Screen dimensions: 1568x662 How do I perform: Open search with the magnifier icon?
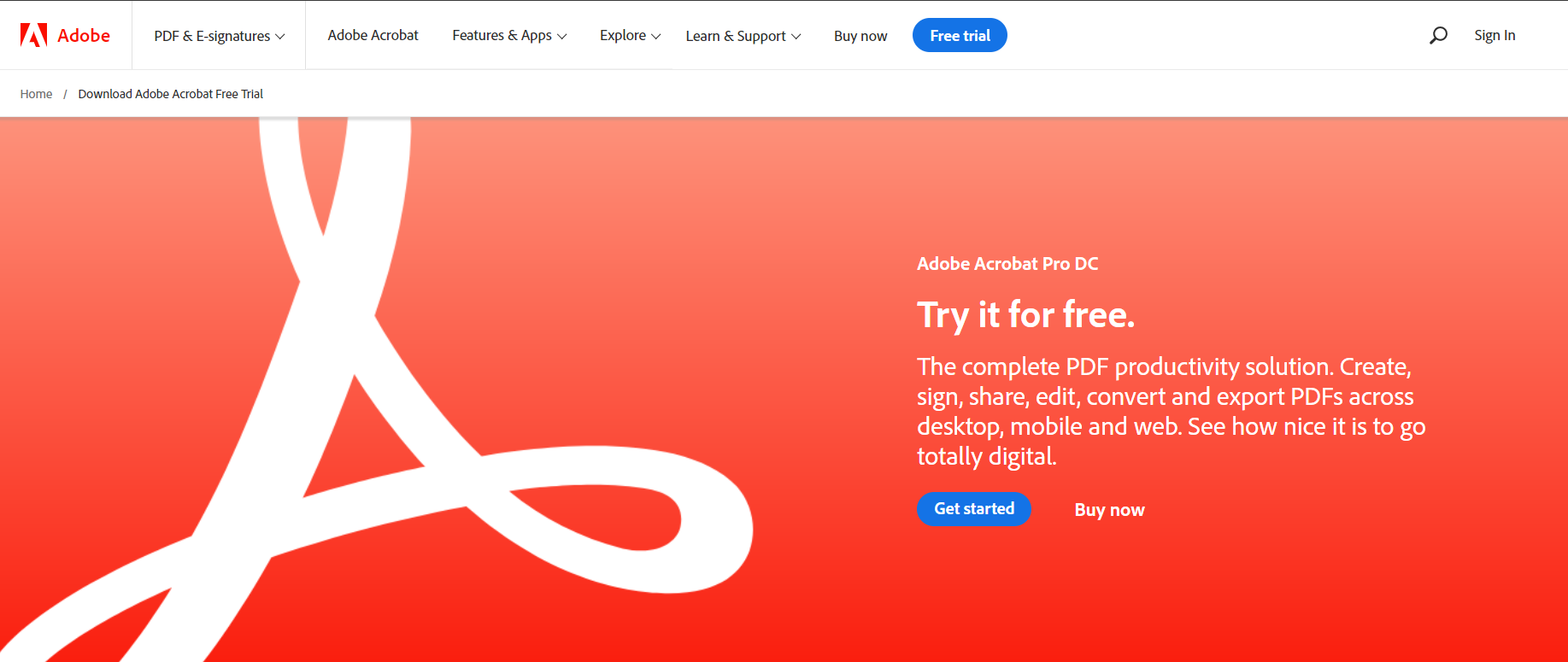(x=1438, y=35)
